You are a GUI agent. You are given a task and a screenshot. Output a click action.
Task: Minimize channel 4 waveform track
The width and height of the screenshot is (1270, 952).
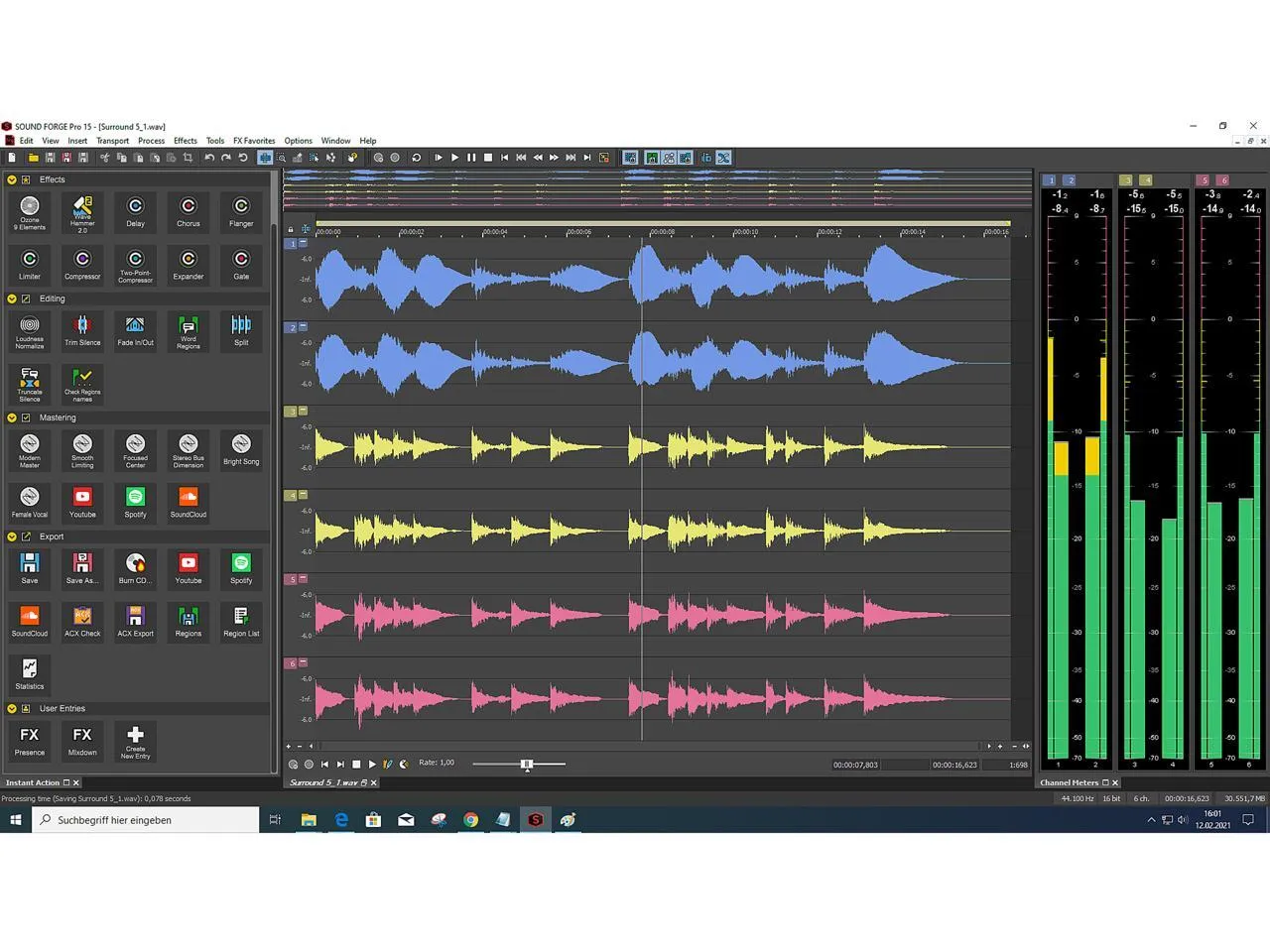(303, 494)
